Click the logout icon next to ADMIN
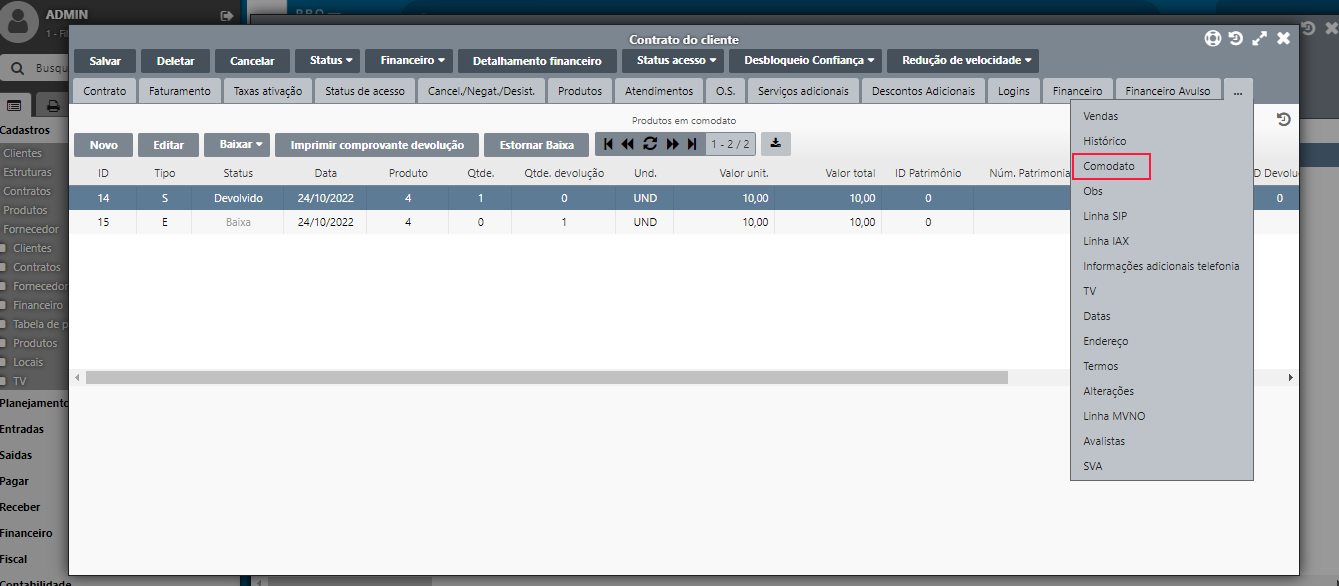This screenshot has height=586, width=1339. click(227, 16)
